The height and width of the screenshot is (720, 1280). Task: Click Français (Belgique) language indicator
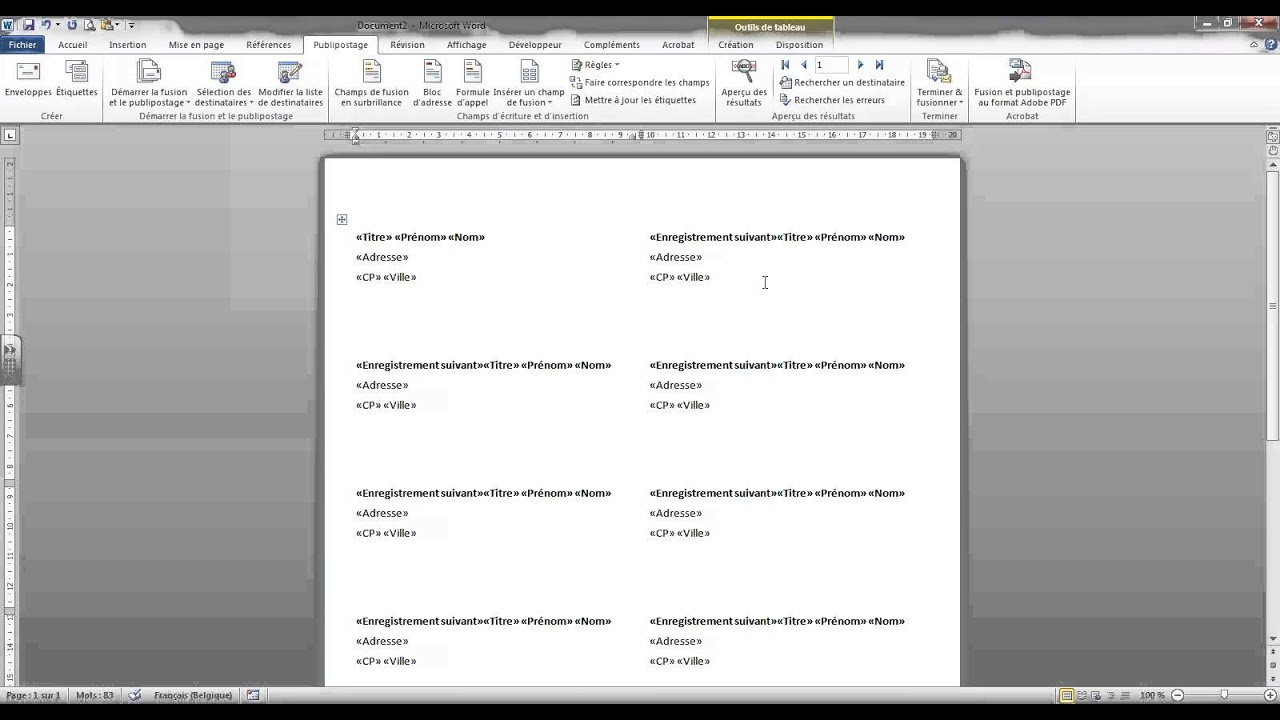point(193,695)
